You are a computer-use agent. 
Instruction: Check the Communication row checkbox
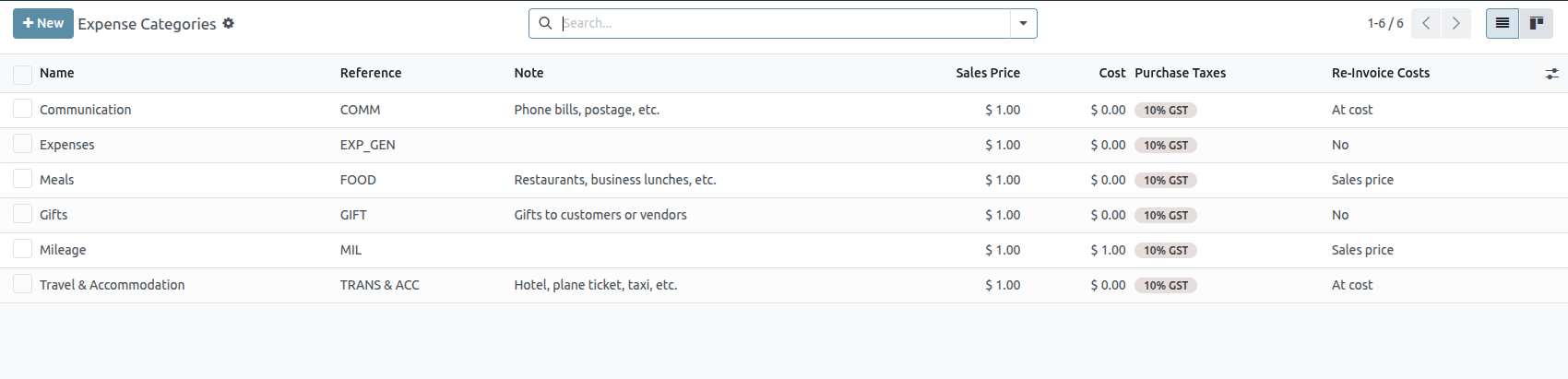tap(23, 110)
